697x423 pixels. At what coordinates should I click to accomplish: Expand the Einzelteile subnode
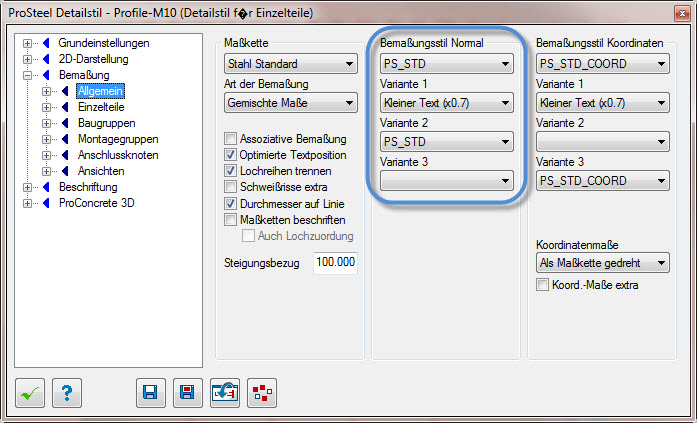click(x=46, y=108)
